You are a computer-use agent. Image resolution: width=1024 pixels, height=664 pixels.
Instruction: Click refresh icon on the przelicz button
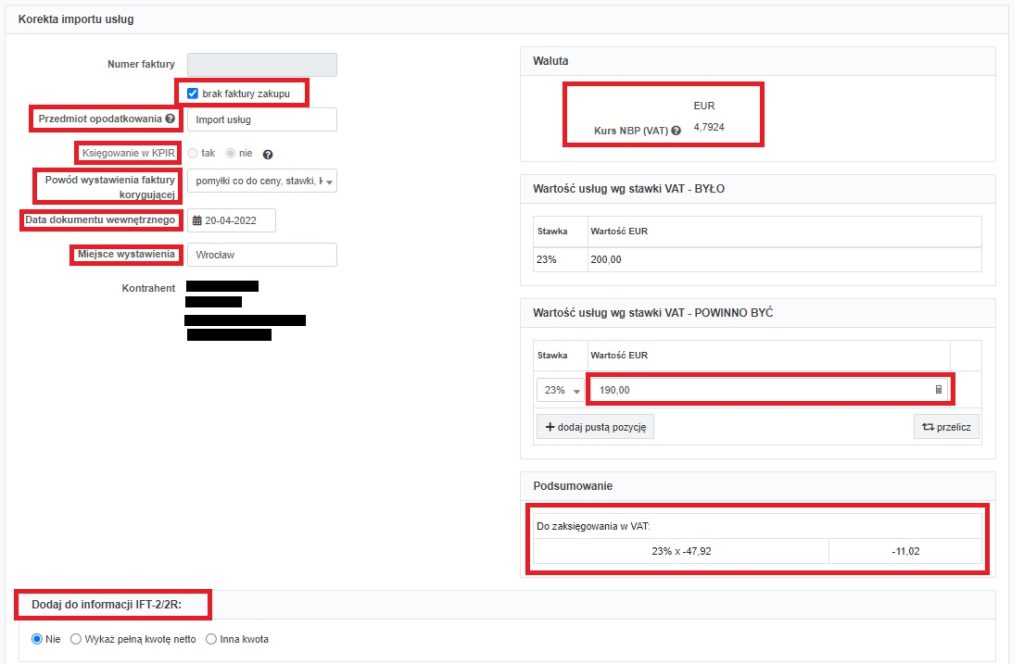931,426
